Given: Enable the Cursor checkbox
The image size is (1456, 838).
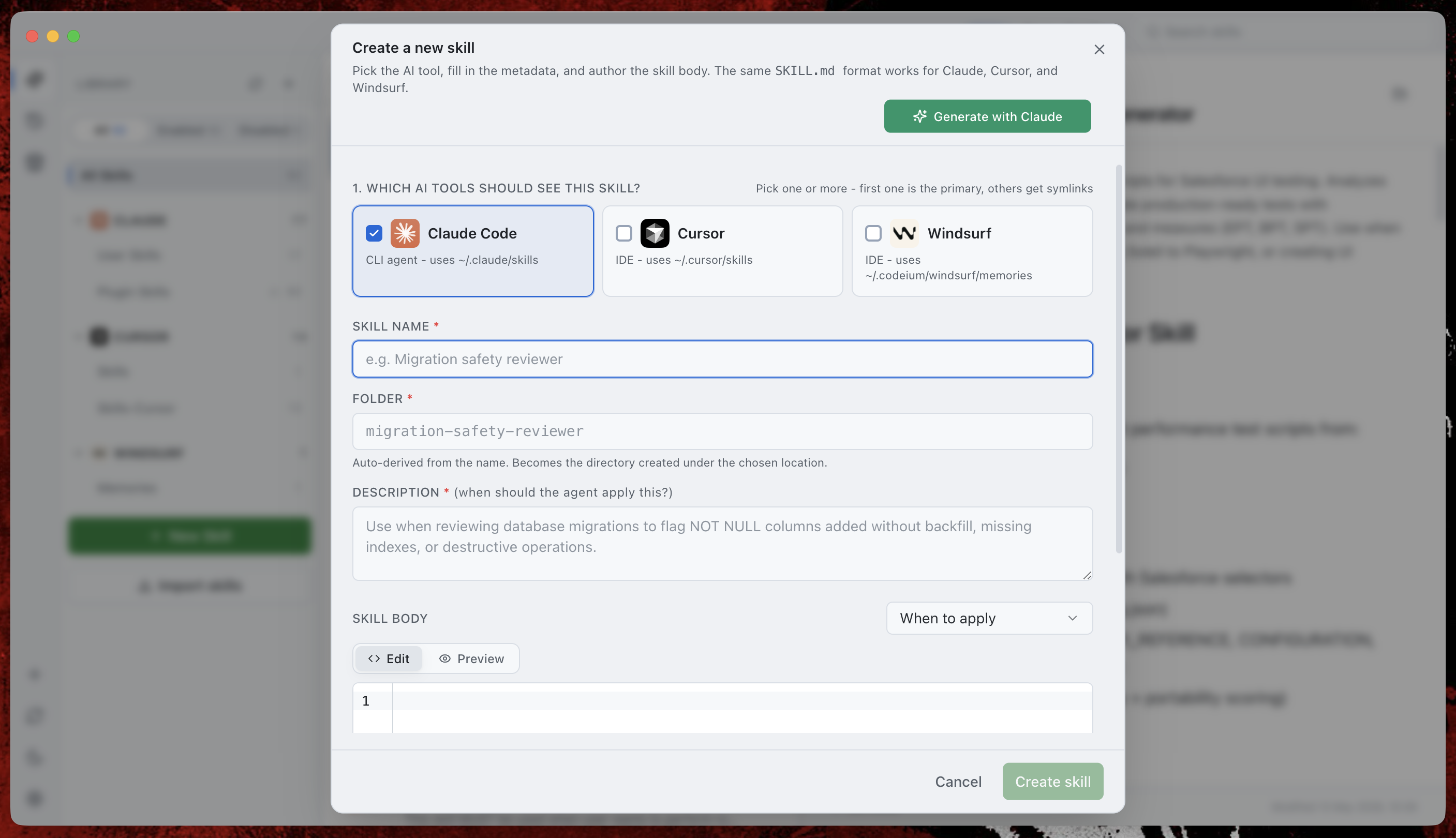Looking at the screenshot, I should pos(623,233).
